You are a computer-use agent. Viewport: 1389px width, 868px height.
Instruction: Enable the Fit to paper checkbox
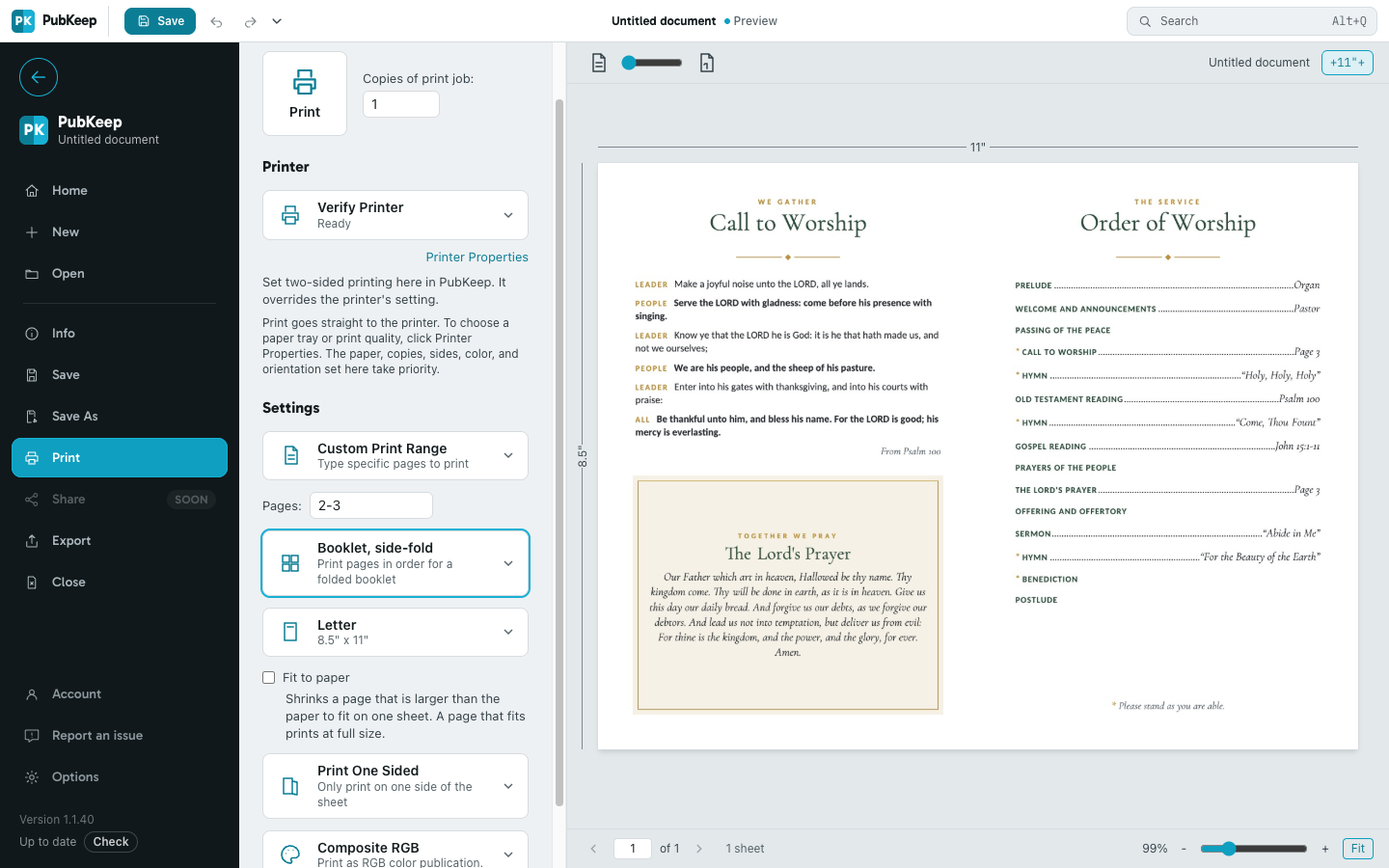[269, 678]
